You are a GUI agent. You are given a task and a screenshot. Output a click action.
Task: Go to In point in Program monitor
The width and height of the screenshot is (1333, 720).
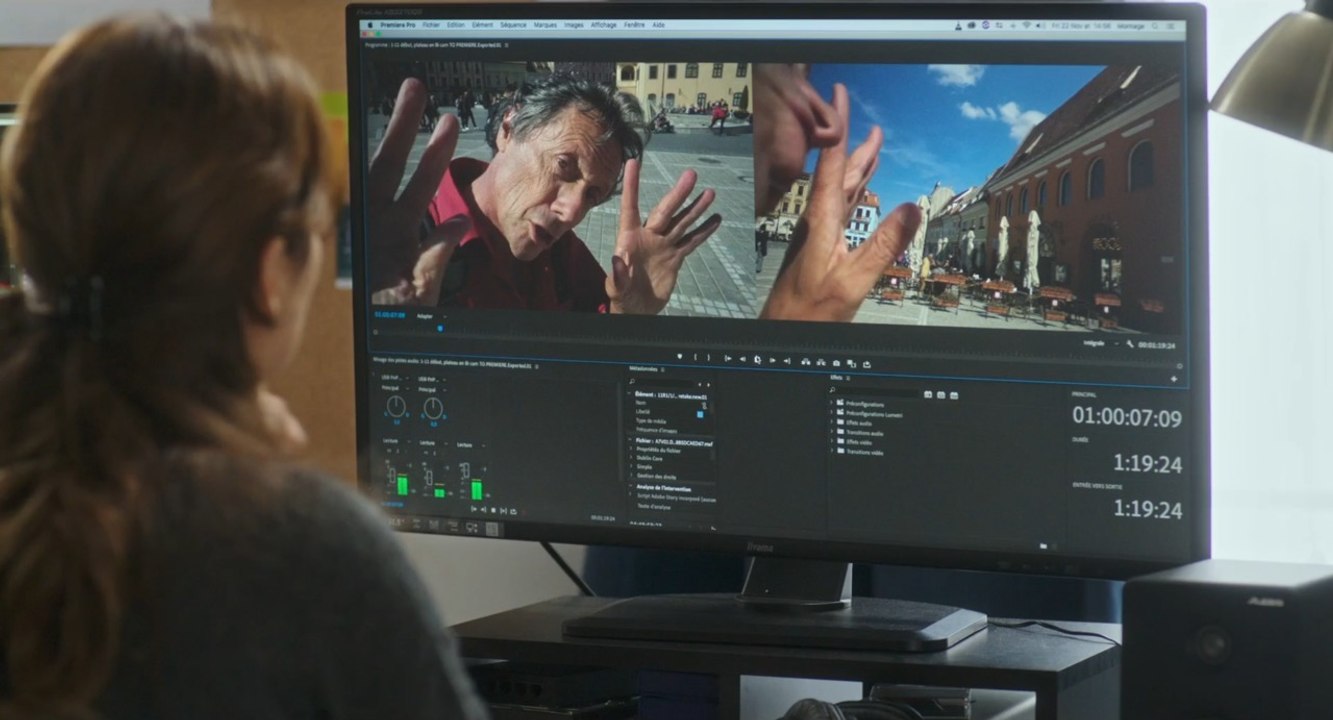click(x=728, y=359)
